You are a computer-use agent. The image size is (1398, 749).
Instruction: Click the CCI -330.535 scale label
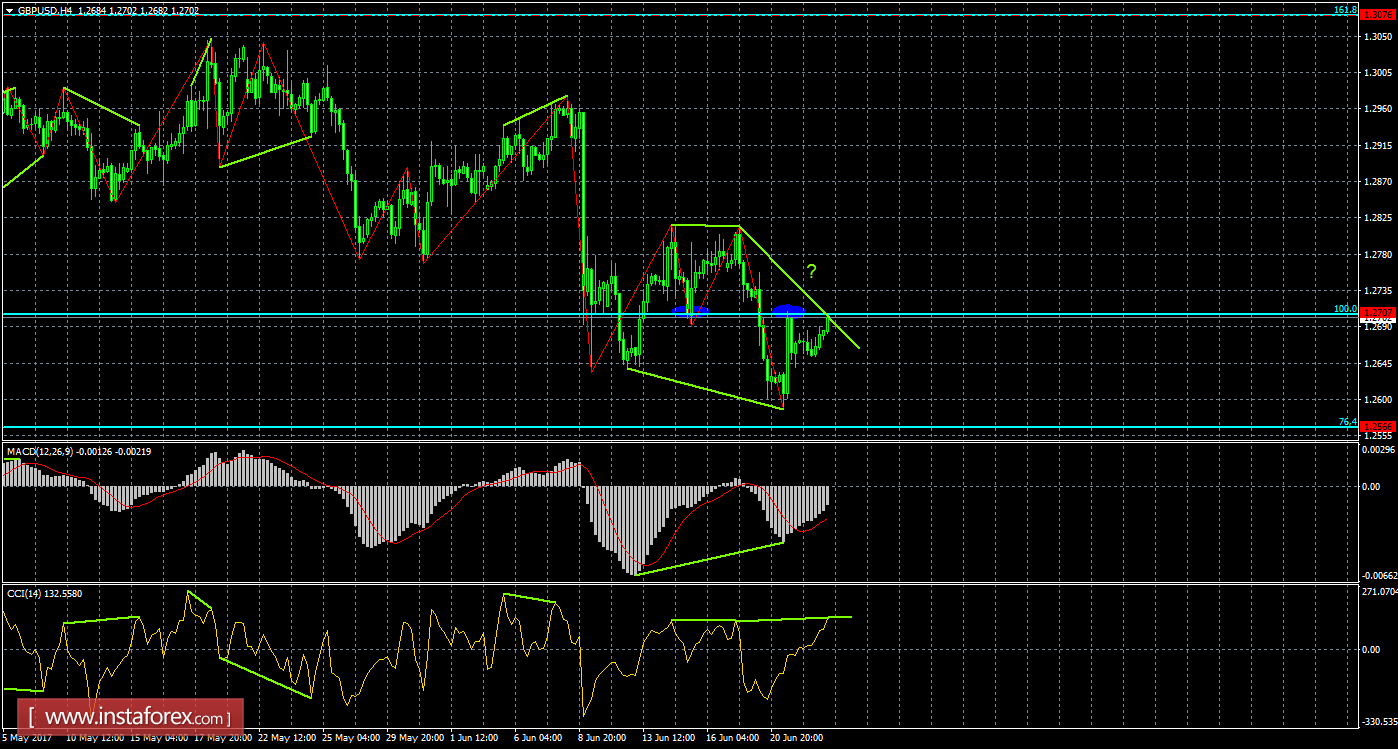point(1379,720)
